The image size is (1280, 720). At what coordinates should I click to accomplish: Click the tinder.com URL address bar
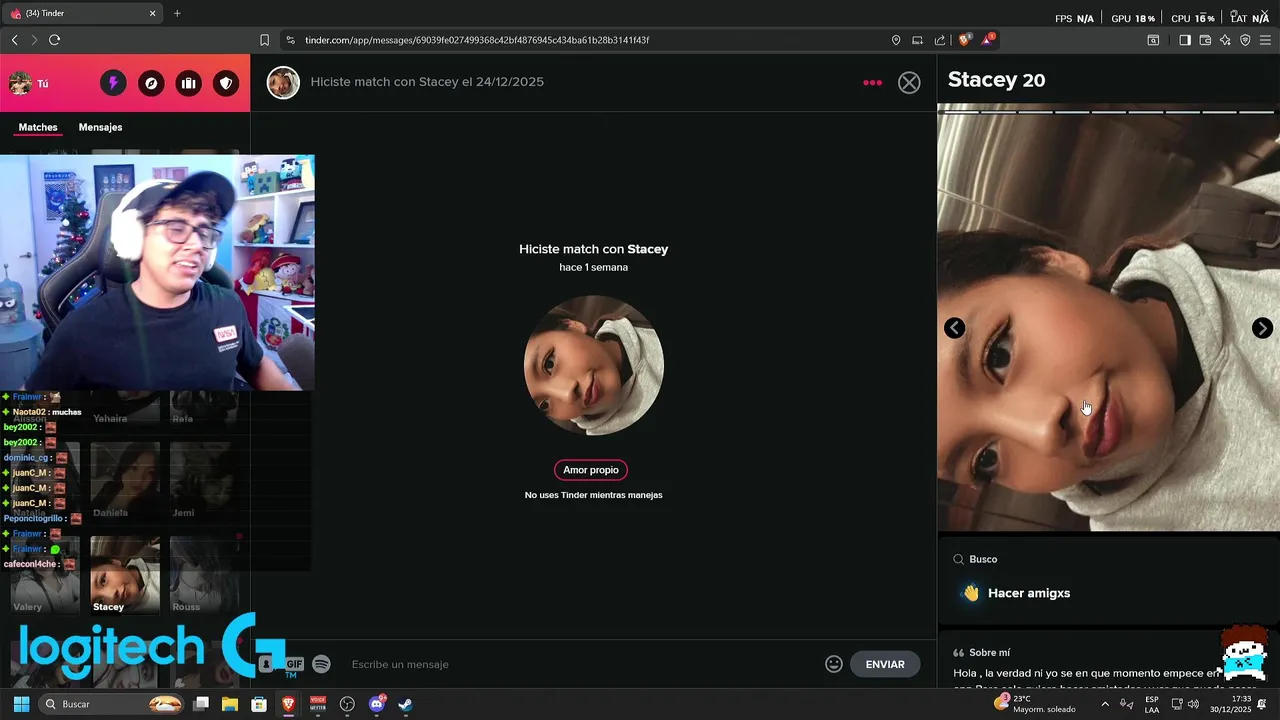coord(477,40)
